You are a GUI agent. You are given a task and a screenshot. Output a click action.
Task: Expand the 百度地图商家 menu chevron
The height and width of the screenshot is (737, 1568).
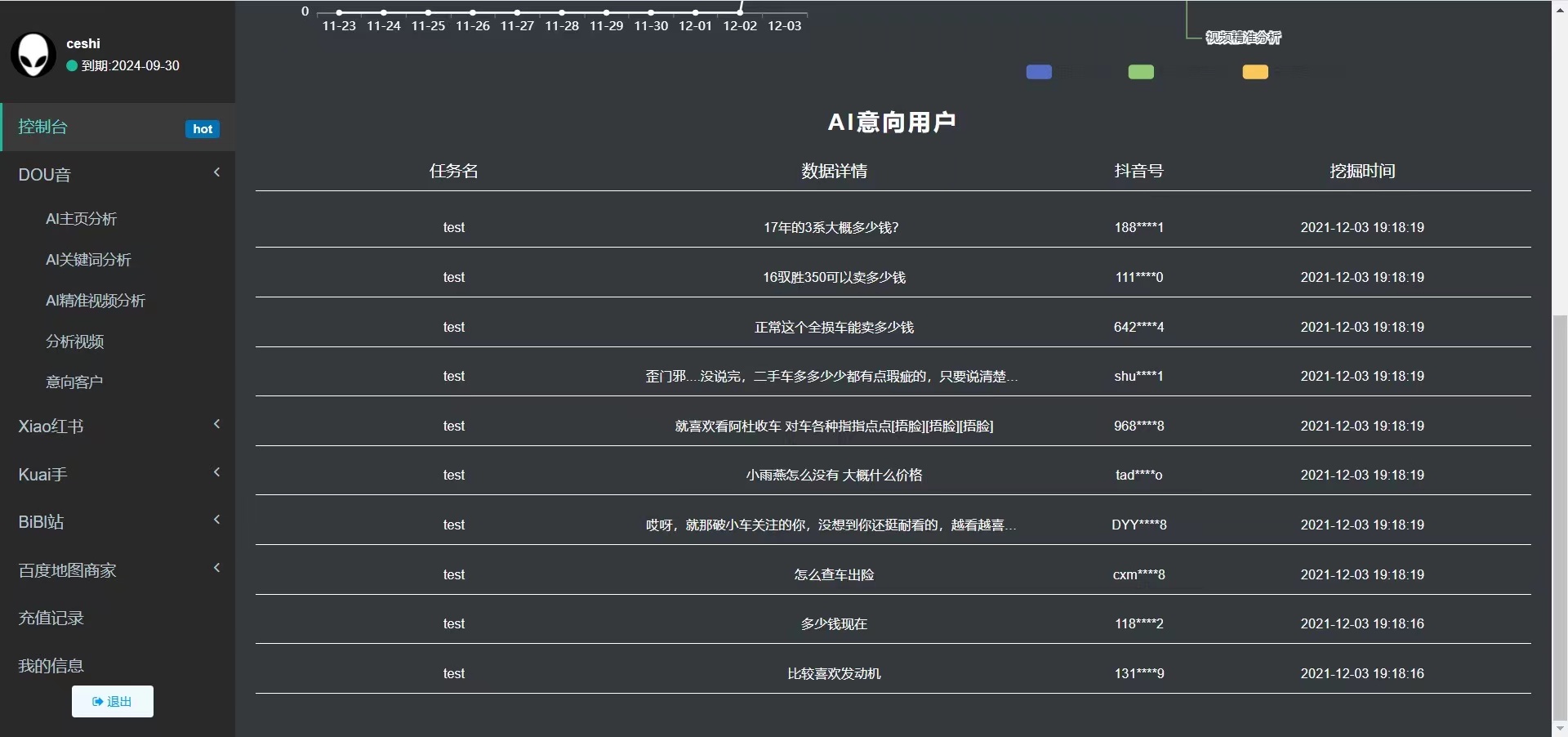pyautogui.click(x=216, y=568)
